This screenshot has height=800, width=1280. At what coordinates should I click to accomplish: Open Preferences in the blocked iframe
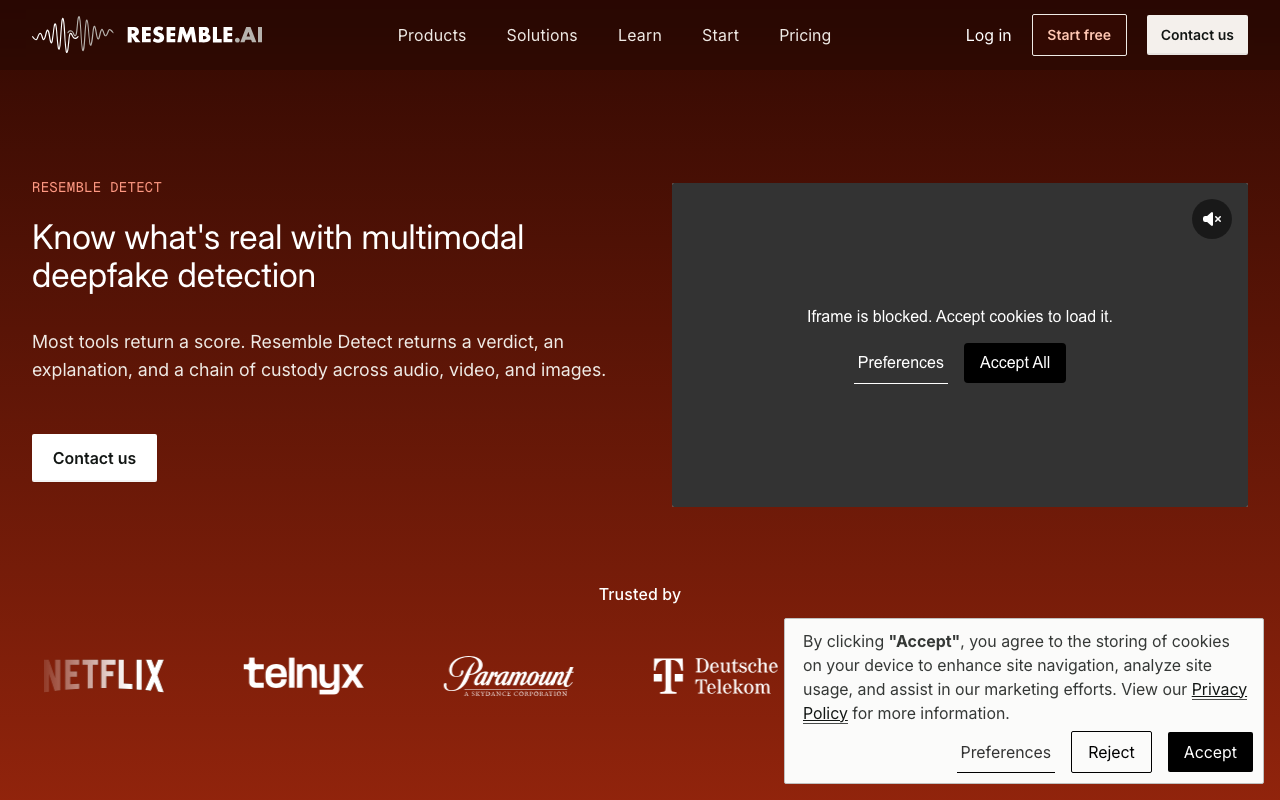pos(901,363)
